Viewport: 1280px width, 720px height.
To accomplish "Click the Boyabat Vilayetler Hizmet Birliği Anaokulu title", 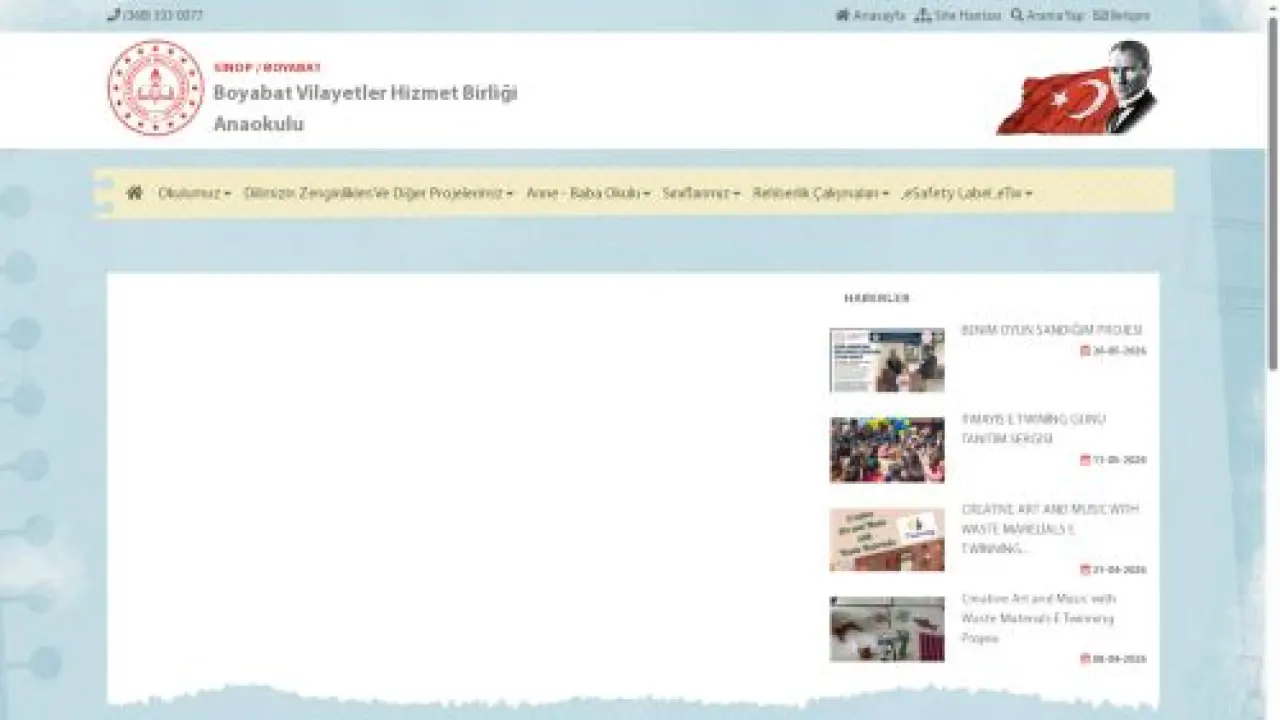I will (365, 108).
